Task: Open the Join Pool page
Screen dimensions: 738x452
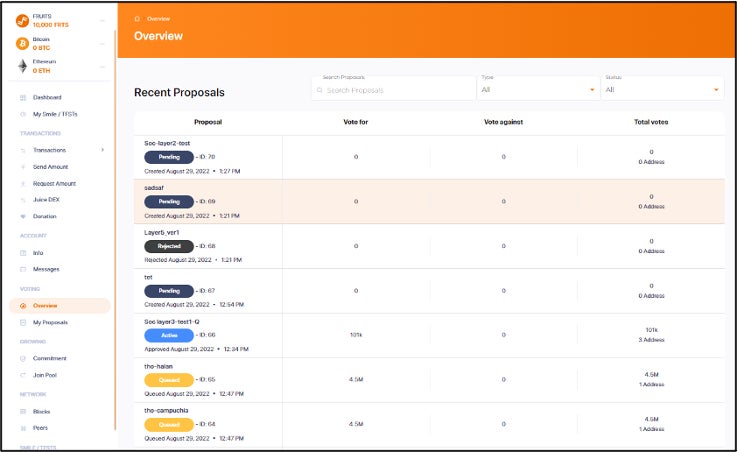Action: [x=45, y=375]
